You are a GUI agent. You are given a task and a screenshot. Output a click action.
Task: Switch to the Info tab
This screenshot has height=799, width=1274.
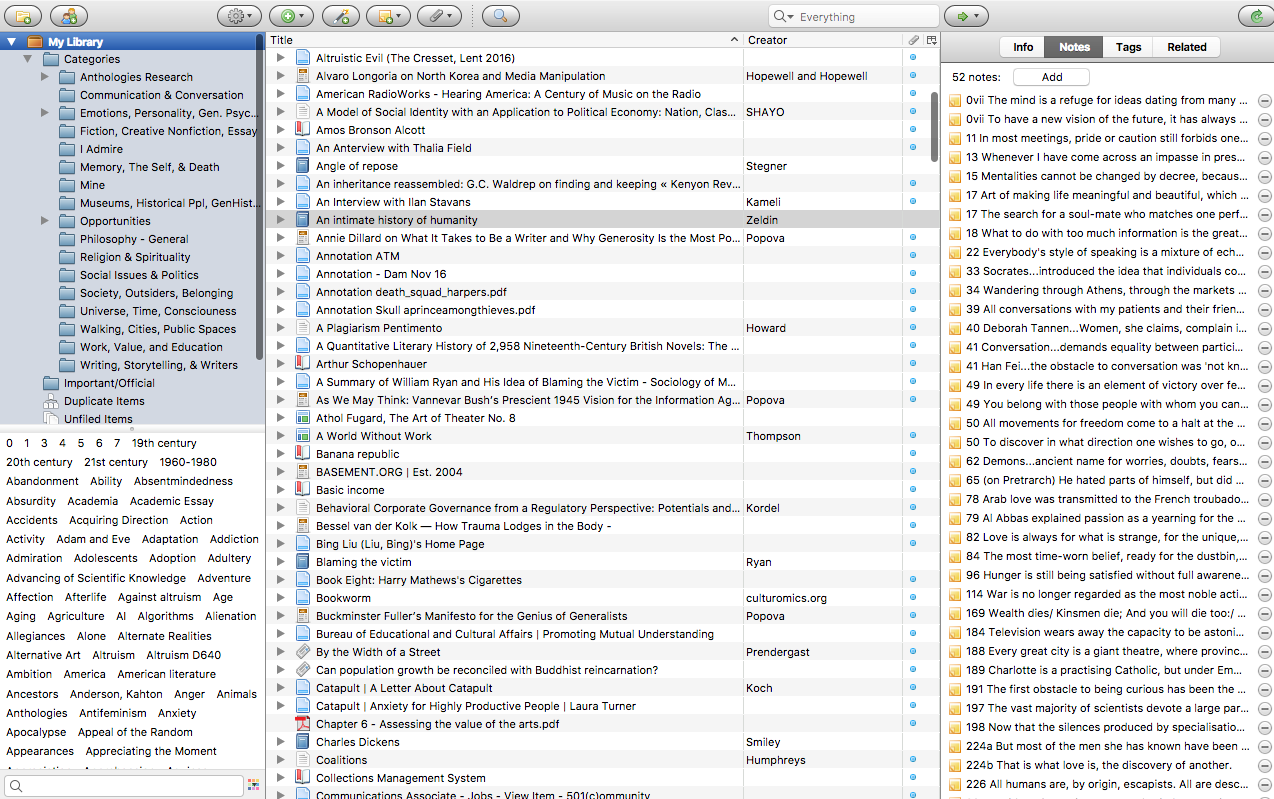click(x=1023, y=47)
